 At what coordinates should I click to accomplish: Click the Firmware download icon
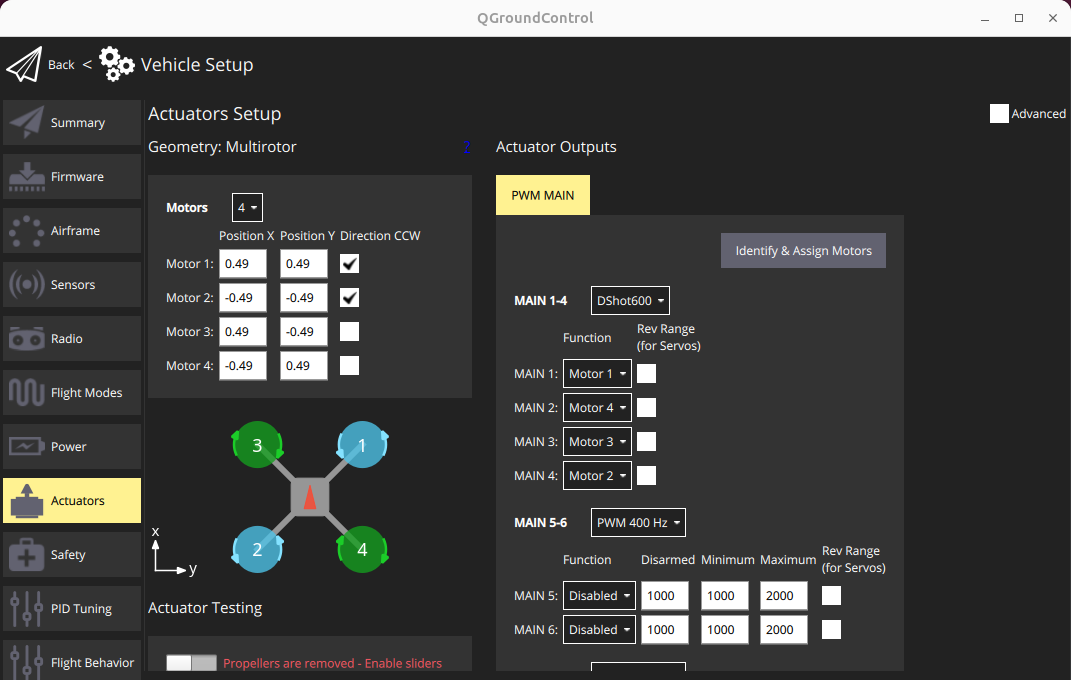(x=27, y=176)
